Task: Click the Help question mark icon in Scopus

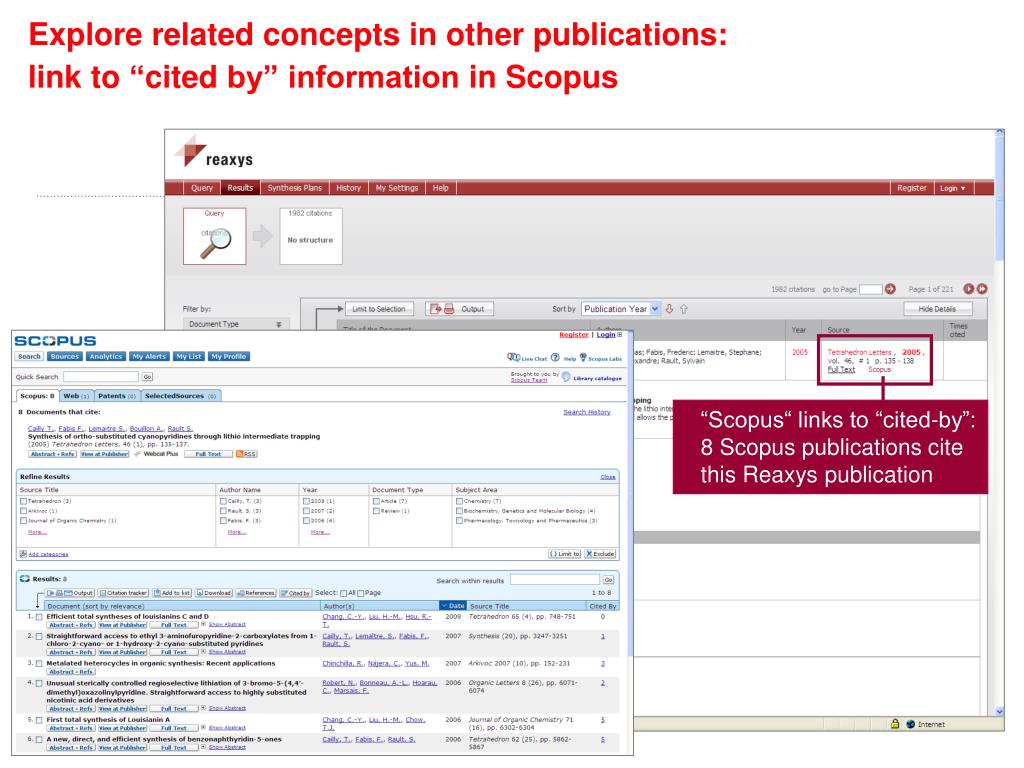Action: (555, 357)
